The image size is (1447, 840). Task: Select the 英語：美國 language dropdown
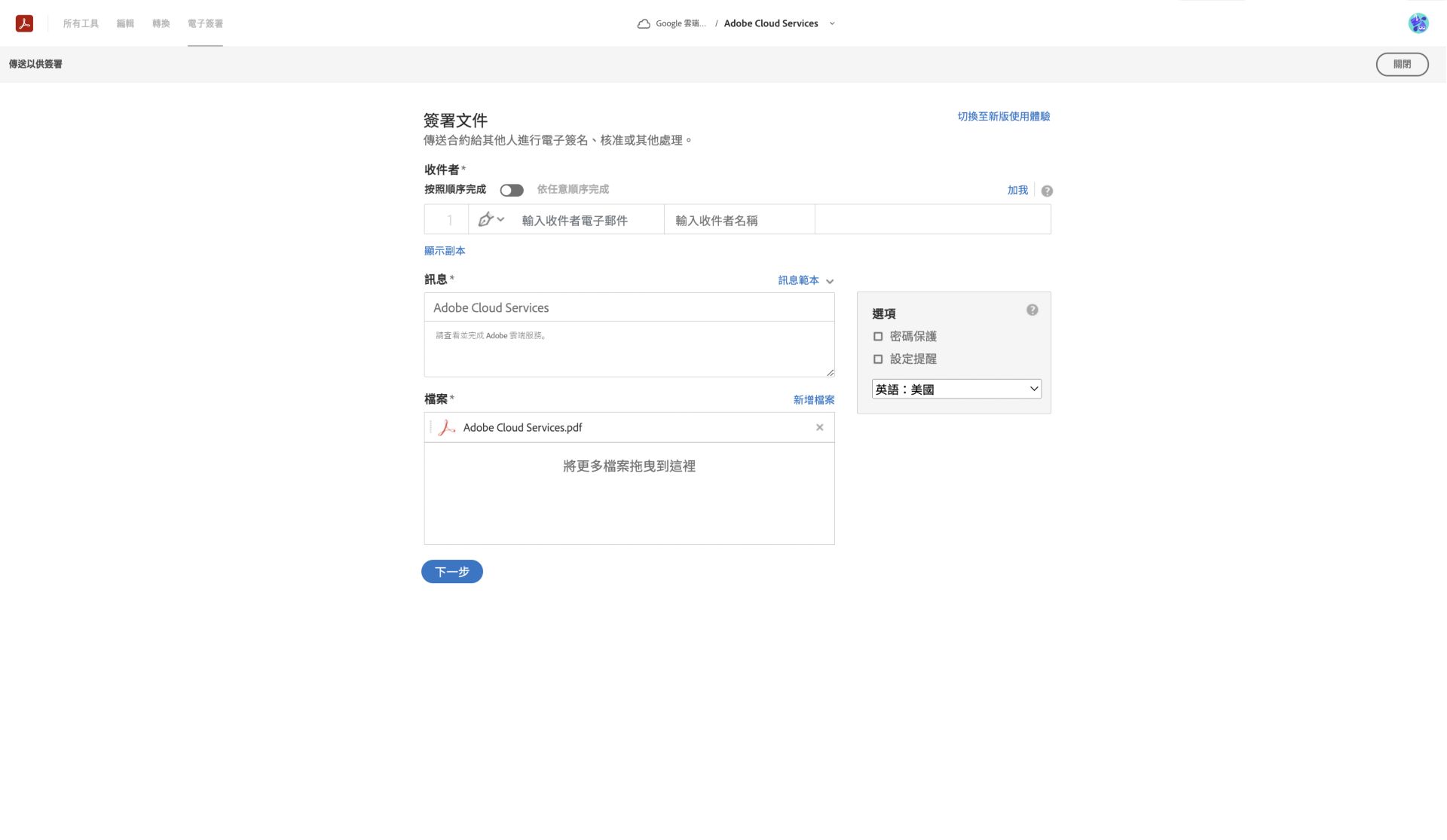(955, 389)
